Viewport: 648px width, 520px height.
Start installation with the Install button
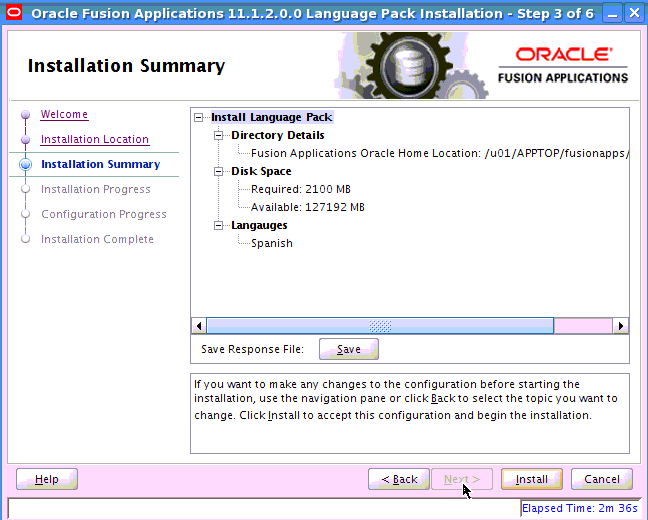point(531,479)
